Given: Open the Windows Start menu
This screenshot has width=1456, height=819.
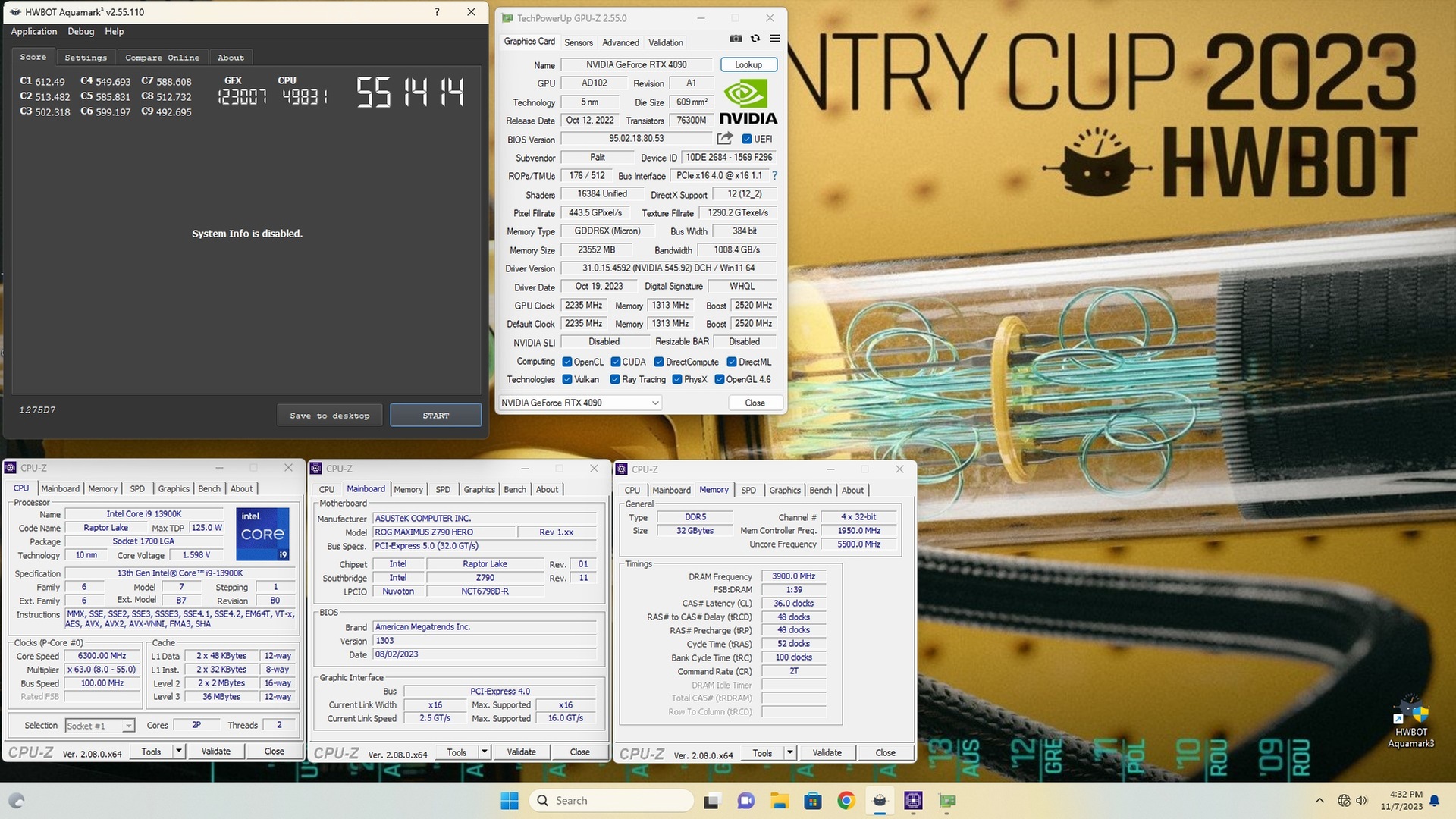Looking at the screenshot, I should coord(510,800).
